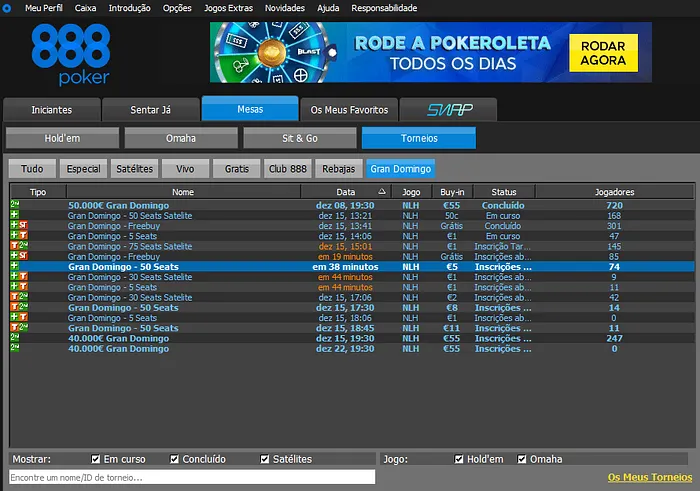
Task: Filter tournaments by Gratis
Action: pos(237,169)
